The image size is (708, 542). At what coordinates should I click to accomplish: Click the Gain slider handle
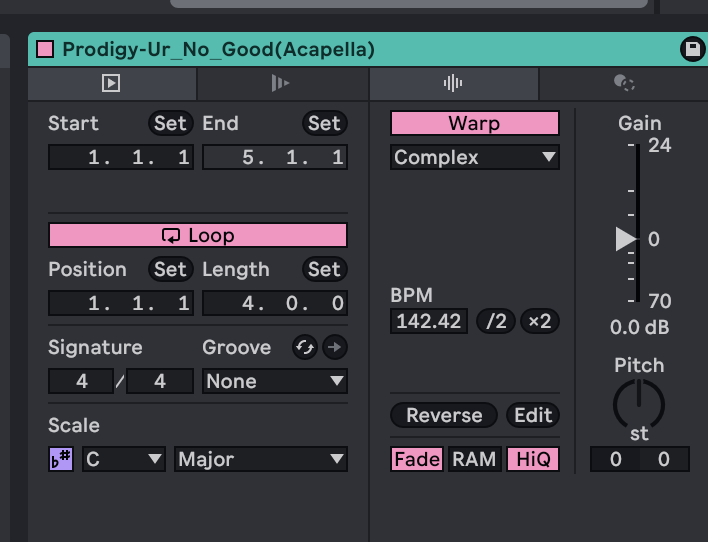coord(626,239)
